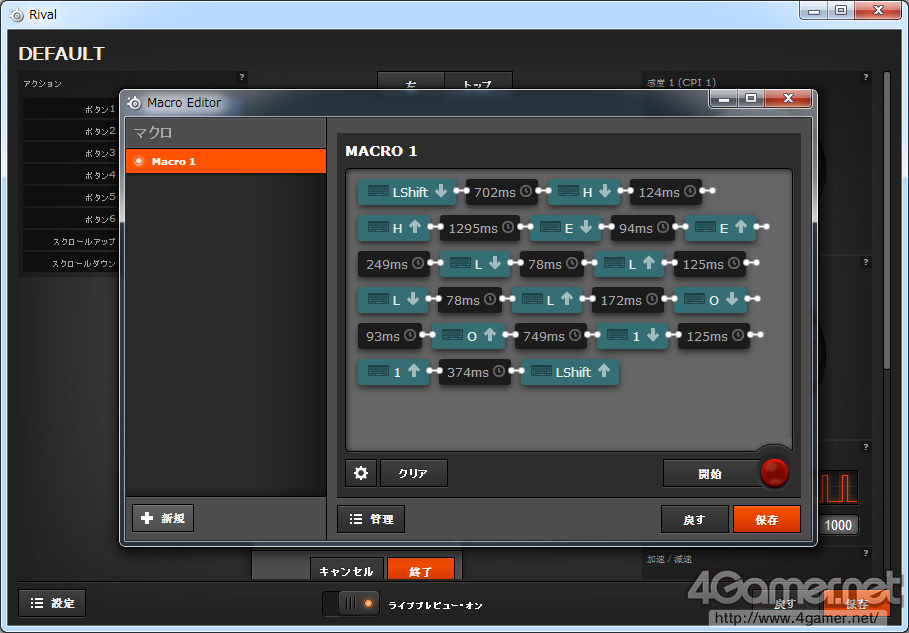Click the 加速/減速 panel help question mark

(866, 554)
